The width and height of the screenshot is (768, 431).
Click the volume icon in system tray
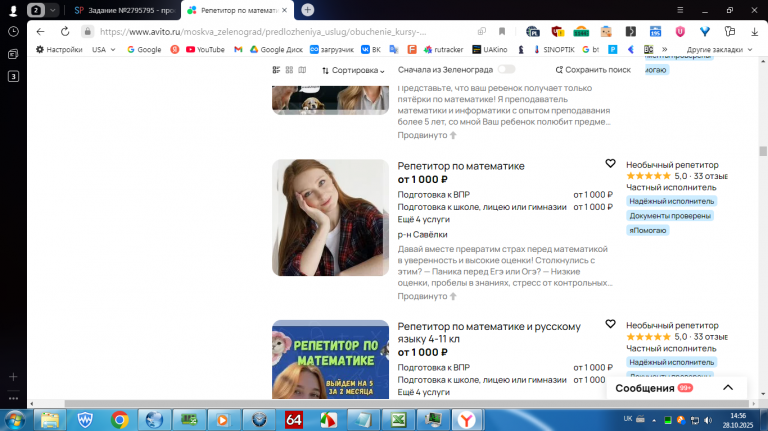coord(708,420)
